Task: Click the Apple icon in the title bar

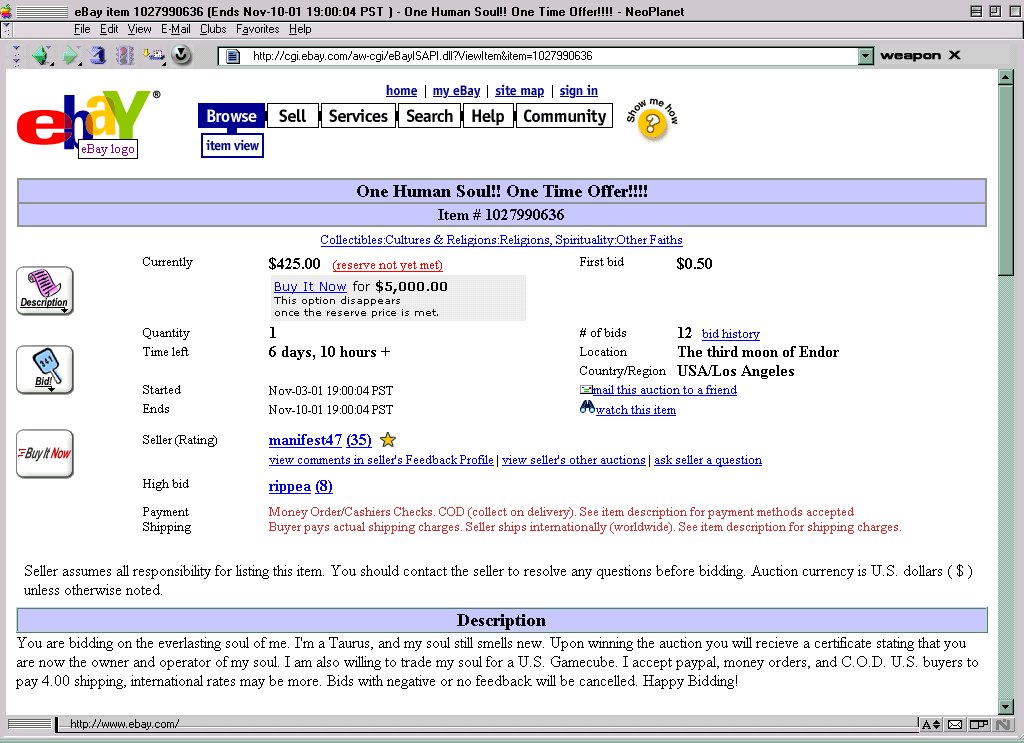Action: pyautogui.click(x=6, y=11)
